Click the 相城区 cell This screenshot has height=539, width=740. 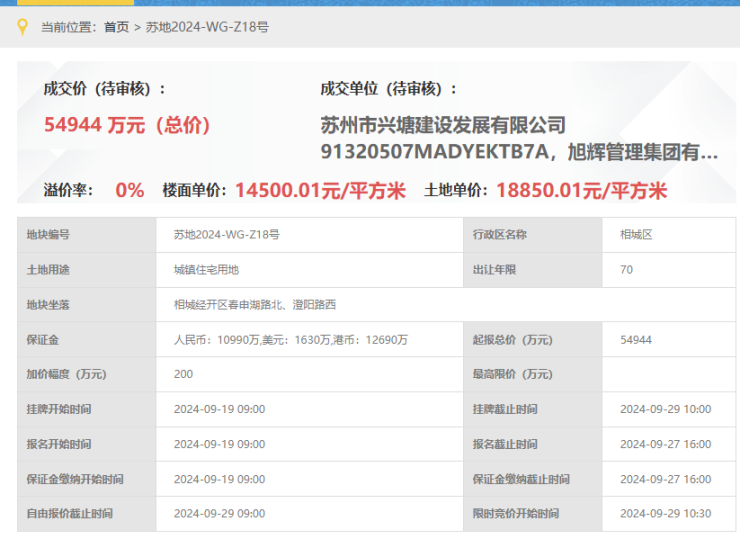669,235
